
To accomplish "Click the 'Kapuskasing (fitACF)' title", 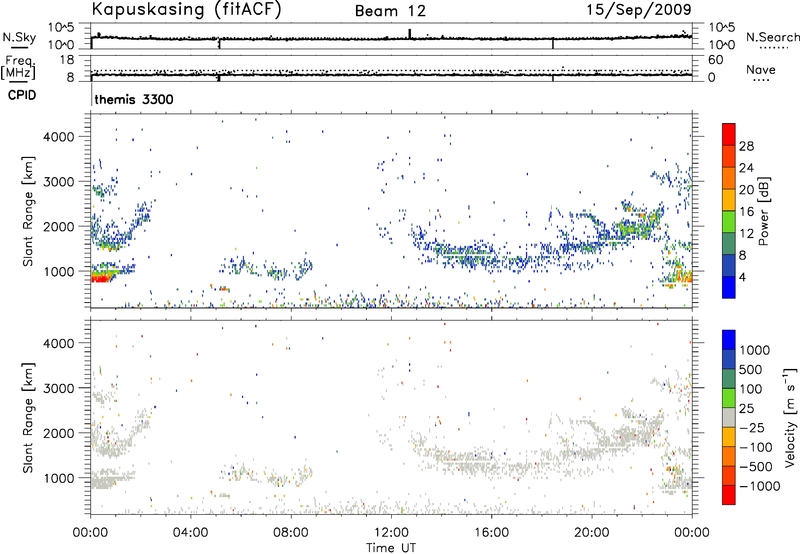I will 186,10.
